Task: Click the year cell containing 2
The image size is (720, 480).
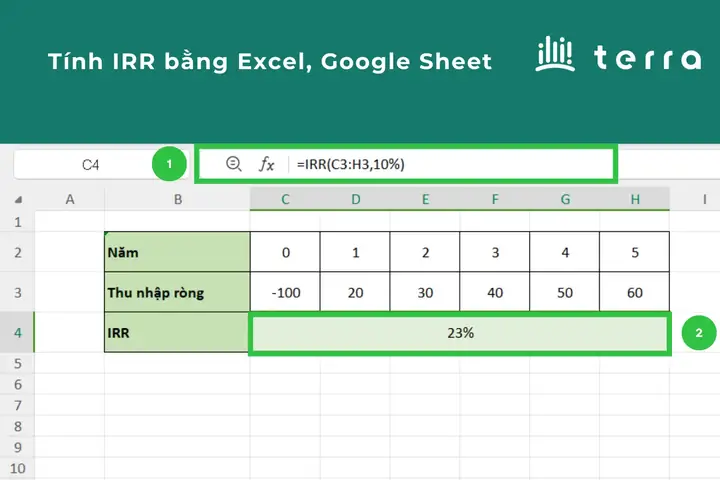Action: tap(425, 252)
